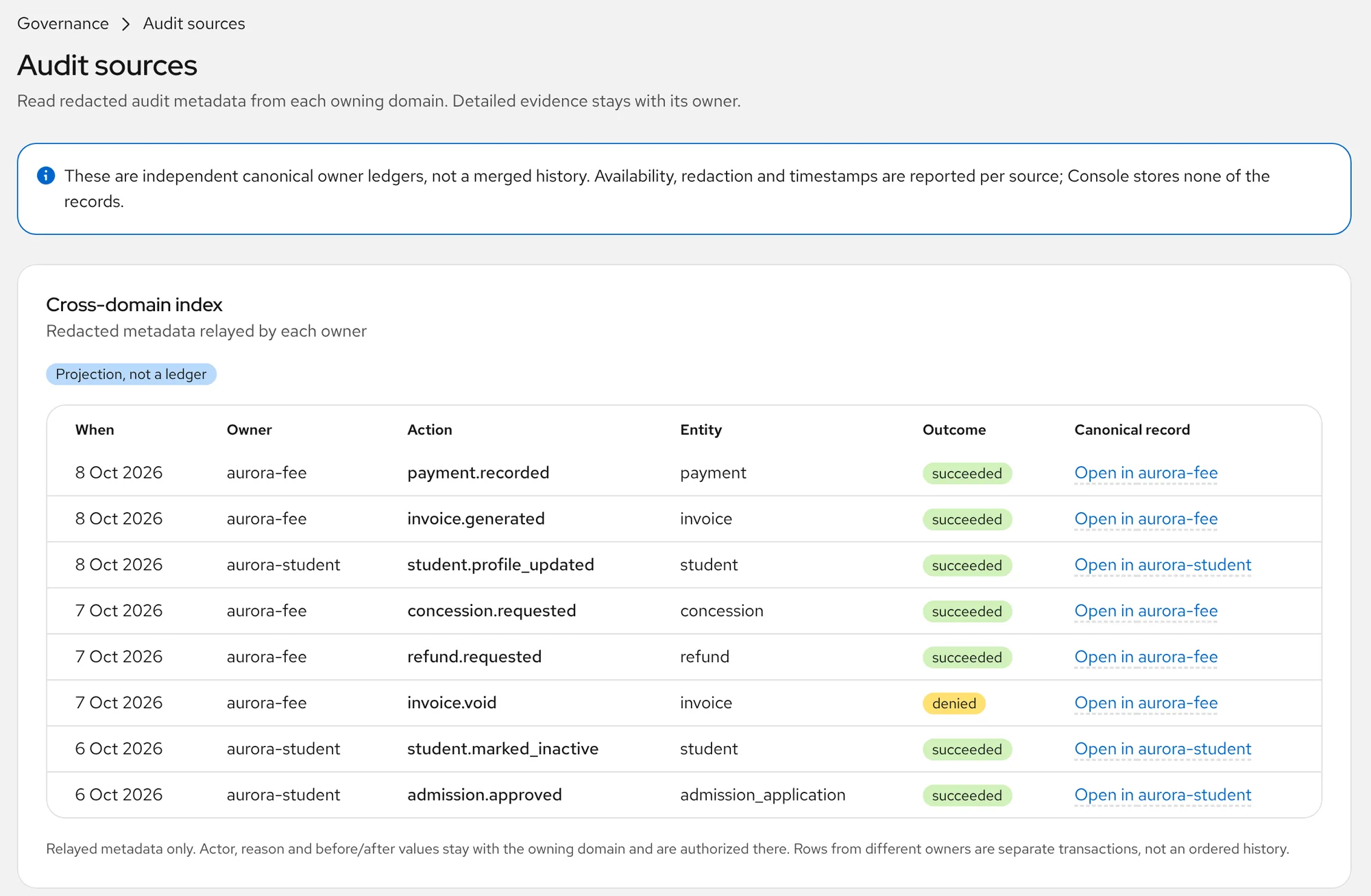Click succeeded badge in payment.recorded row
Viewport: 1371px width, 896px height.
point(967,474)
